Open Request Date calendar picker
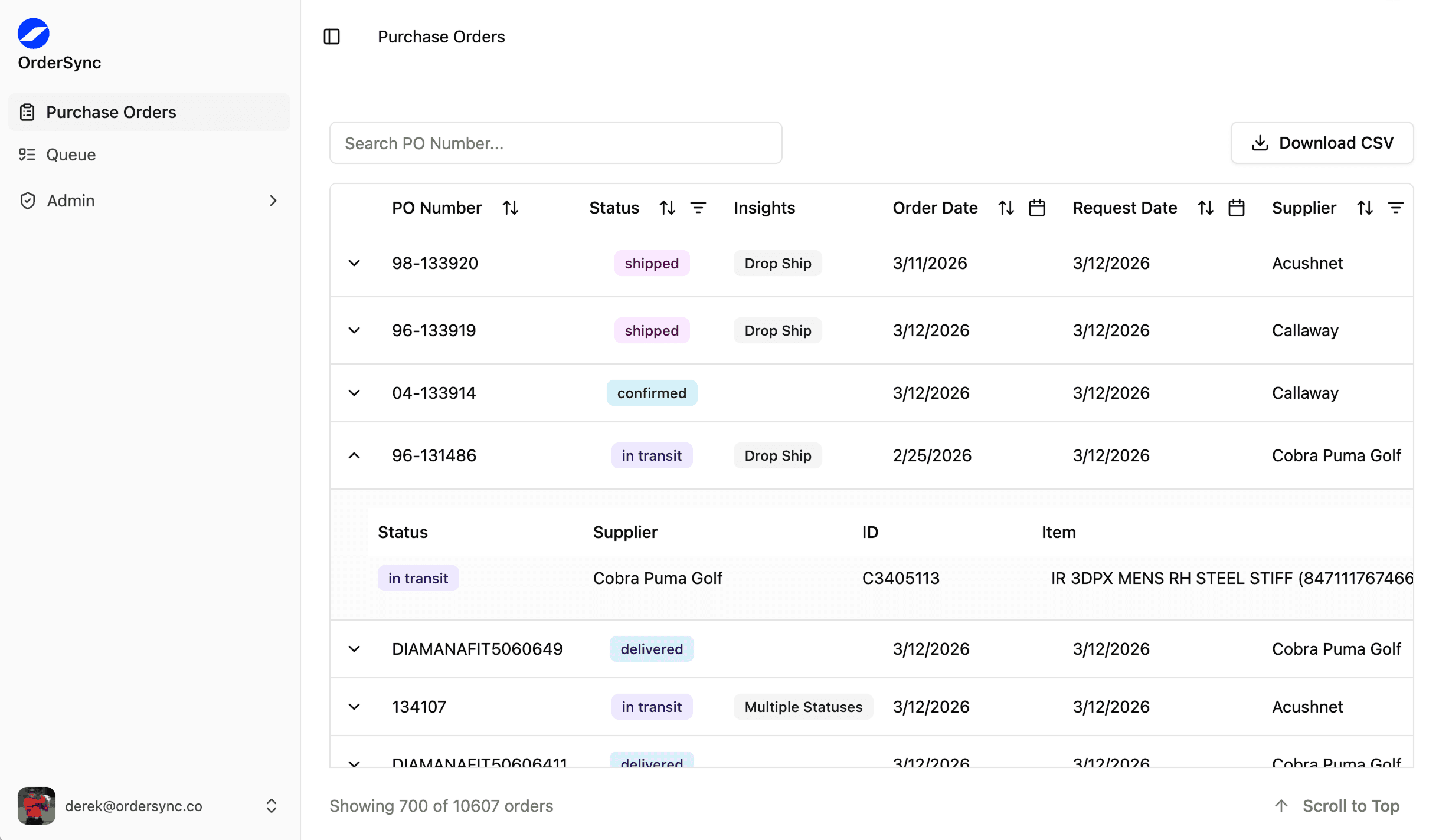 (x=1236, y=208)
